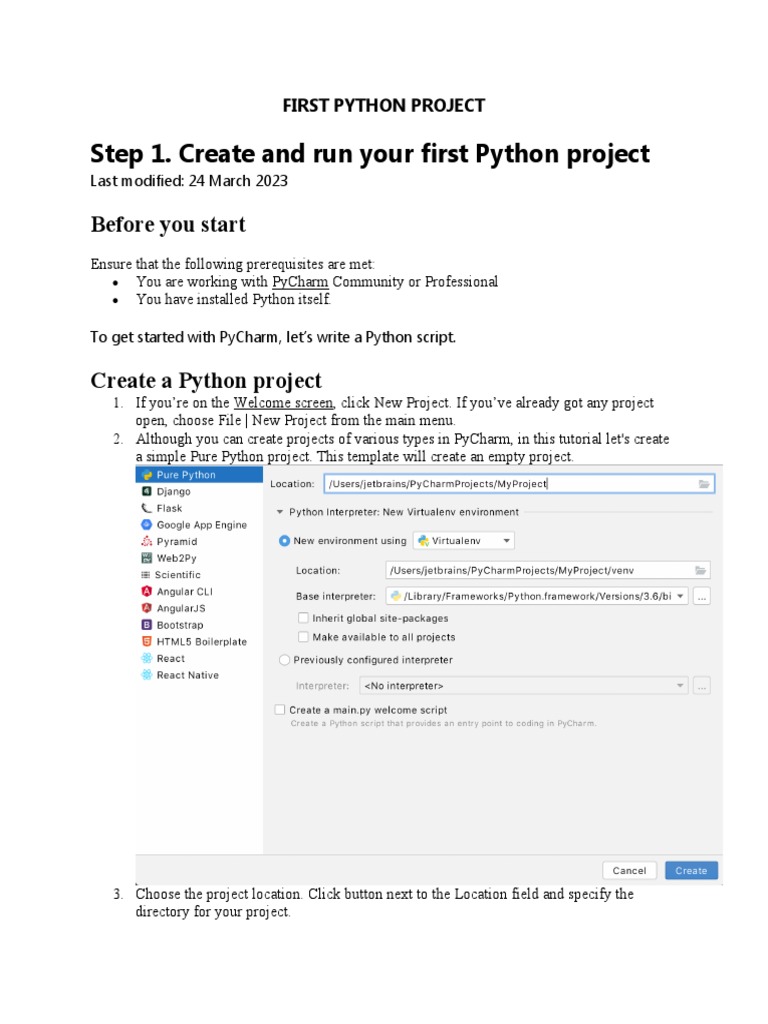Select Pure Python in project type list
The image size is (768, 1024).
185,475
